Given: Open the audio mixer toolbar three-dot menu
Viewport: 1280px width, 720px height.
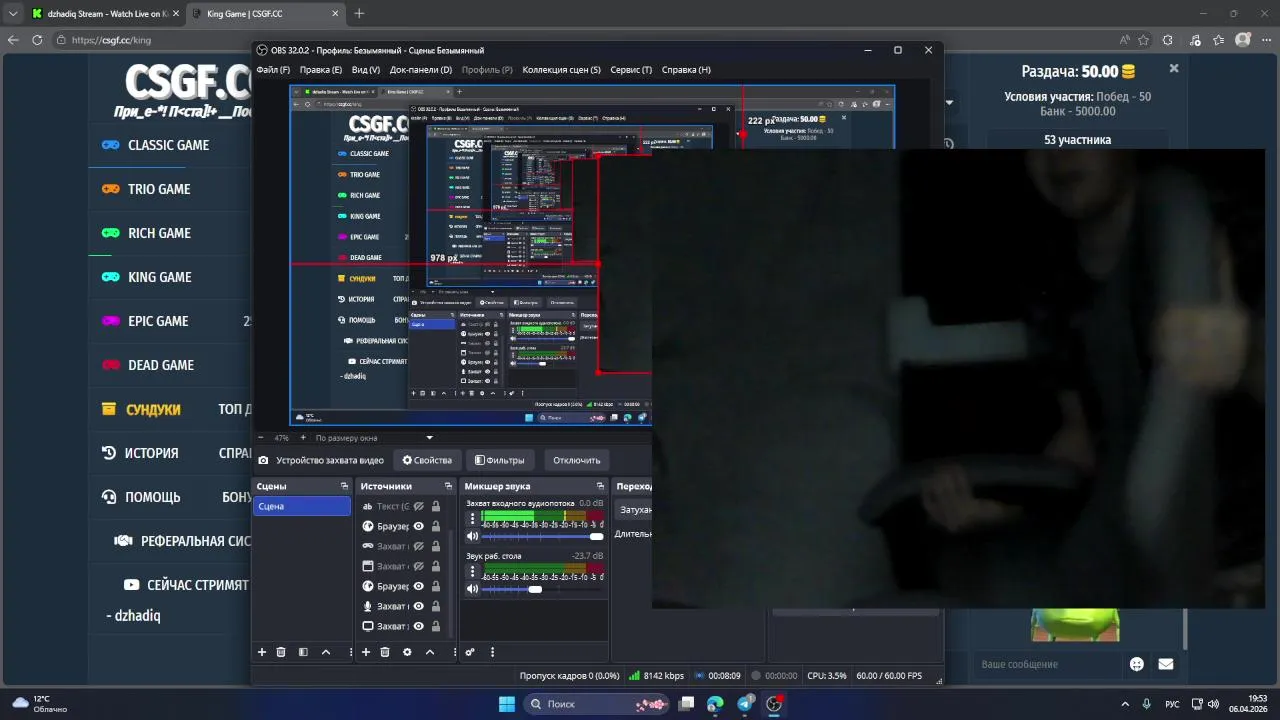Looking at the screenshot, I should click(x=492, y=652).
